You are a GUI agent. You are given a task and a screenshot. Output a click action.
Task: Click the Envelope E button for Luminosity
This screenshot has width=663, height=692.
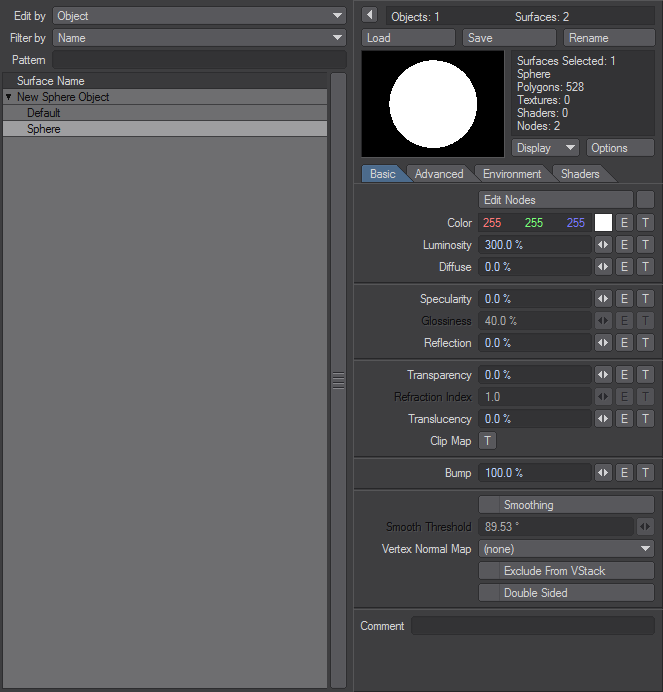(x=624, y=245)
